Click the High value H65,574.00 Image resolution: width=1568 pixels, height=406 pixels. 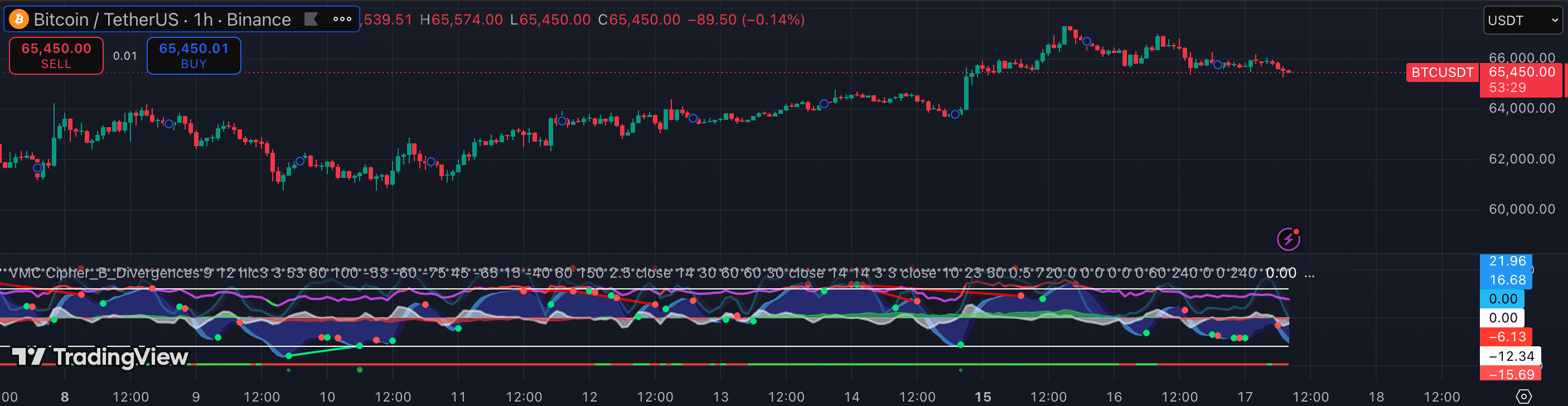(x=461, y=20)
